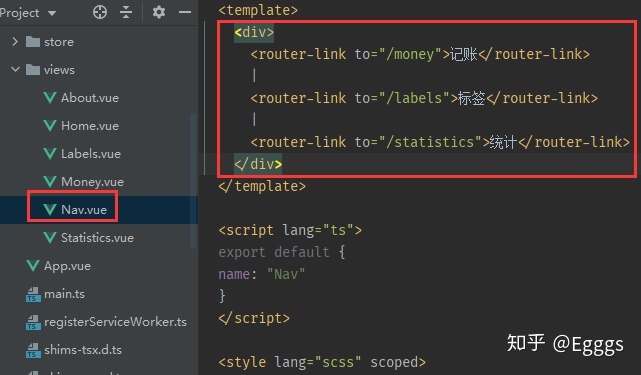Click the export default line
Image resolution: width=641 pixels, height=375 pixels.
click(x=282, y=252)
